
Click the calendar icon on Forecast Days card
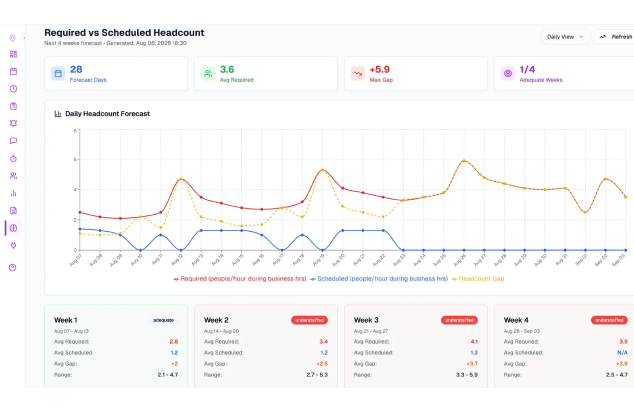click(58, 74)
